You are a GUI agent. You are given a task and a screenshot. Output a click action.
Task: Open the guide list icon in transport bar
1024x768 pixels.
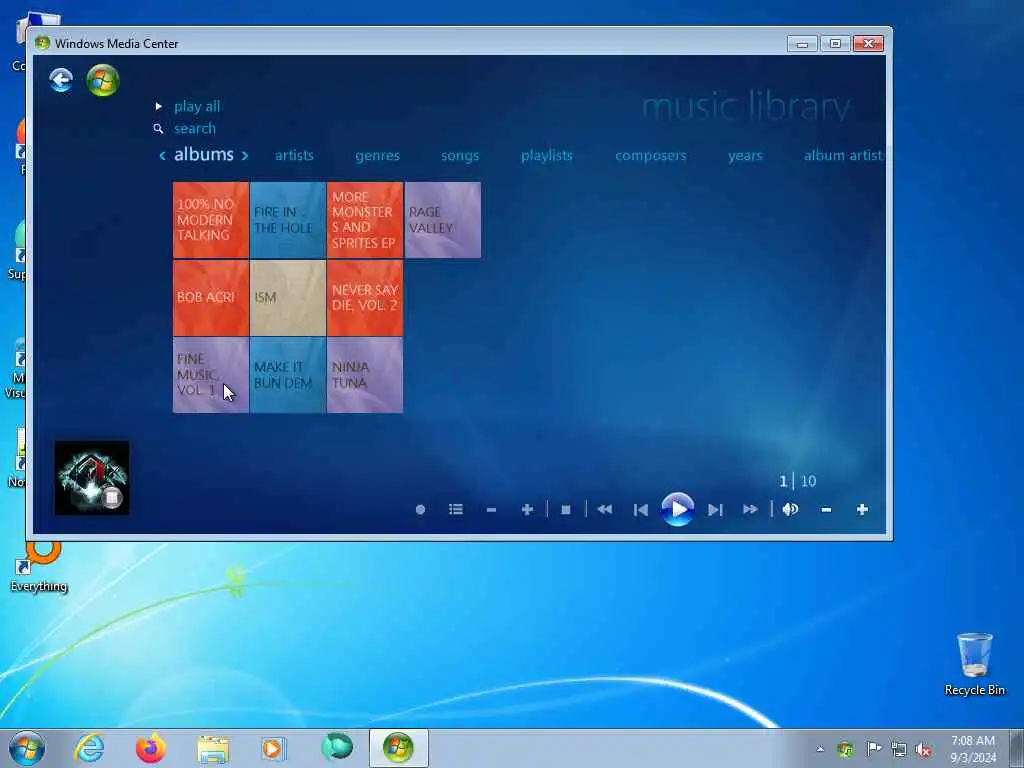coord(456,509)
